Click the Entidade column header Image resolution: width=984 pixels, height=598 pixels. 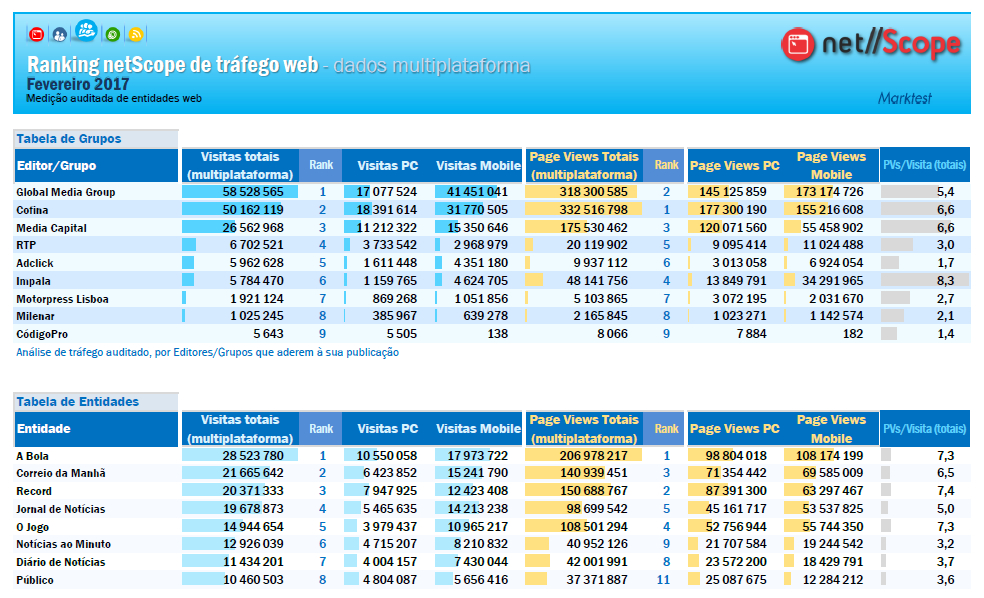pos(45,429)
